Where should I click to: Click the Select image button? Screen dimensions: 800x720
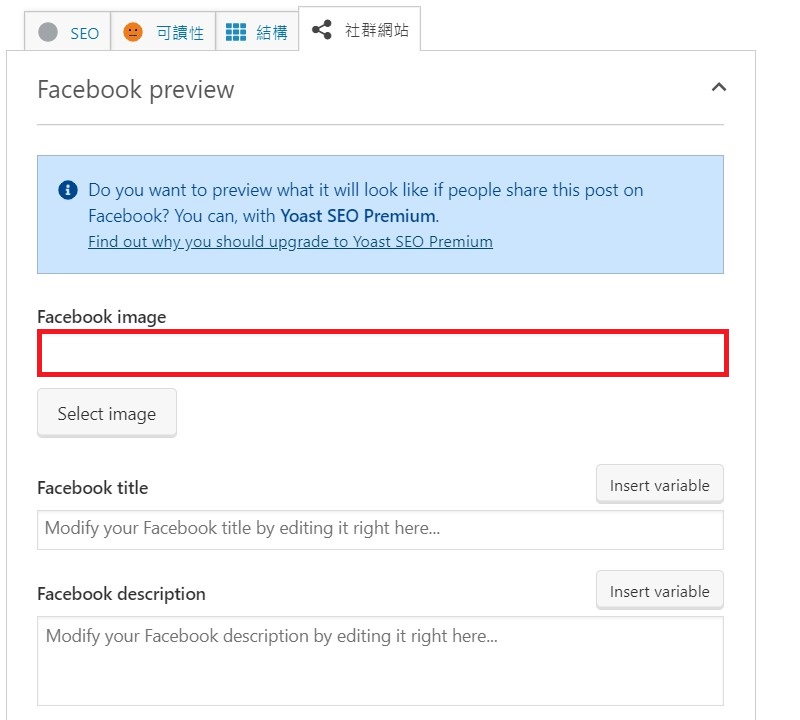tap(106, 413)
